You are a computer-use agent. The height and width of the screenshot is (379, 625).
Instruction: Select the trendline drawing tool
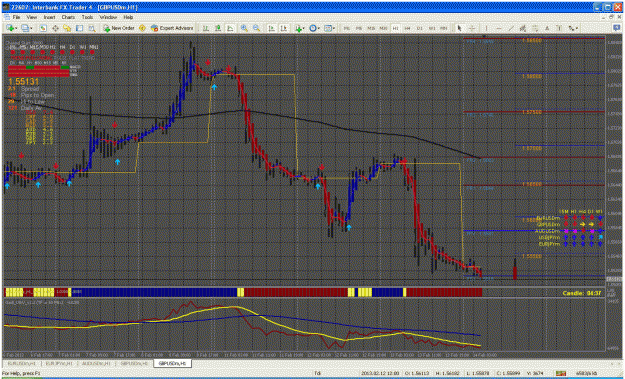(x=511, y=28)
